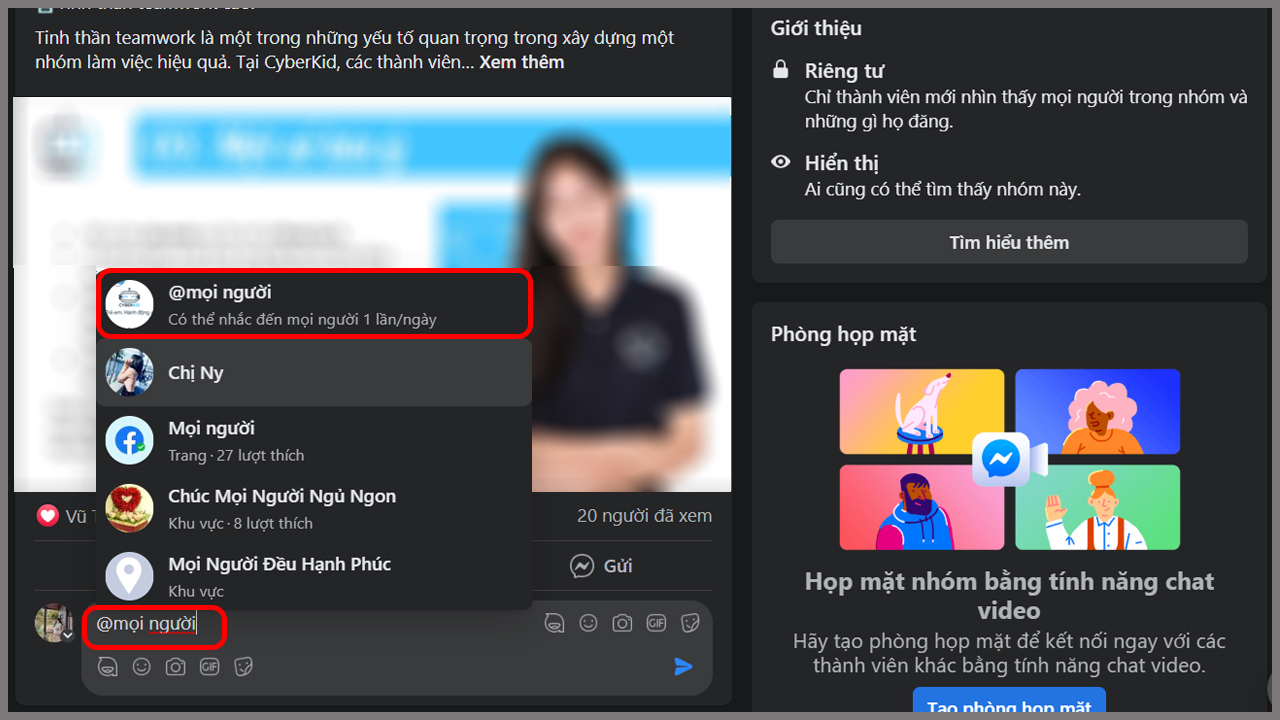
Task: Click the eye icon beside Hiển thị
Action: point(781,162)
